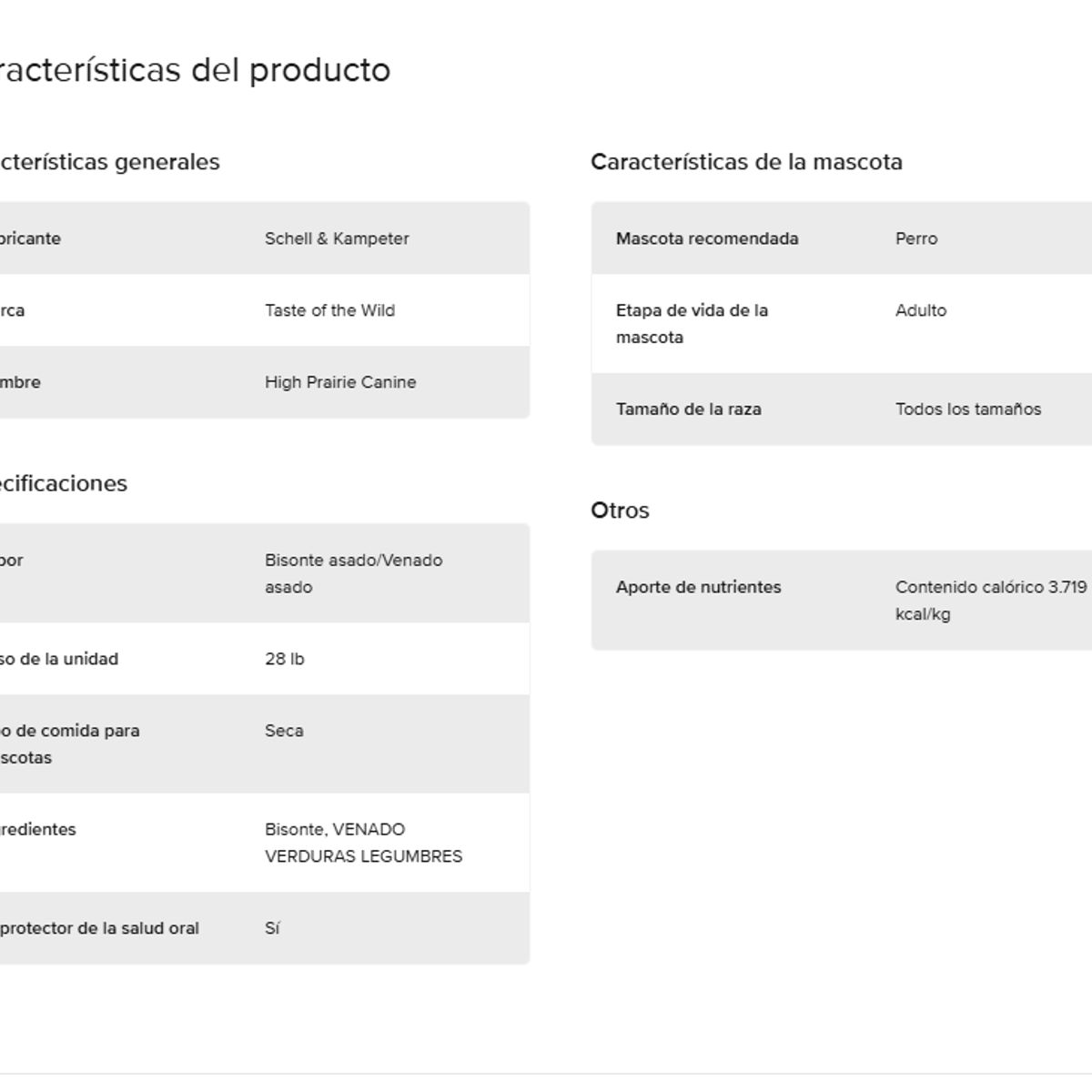Click the 'Bisonte asado/Venado asado' flavor value
Image resolution: width=1092 pixels, height=1092 pixels.
pyautogui.click(x=353, y=573)
